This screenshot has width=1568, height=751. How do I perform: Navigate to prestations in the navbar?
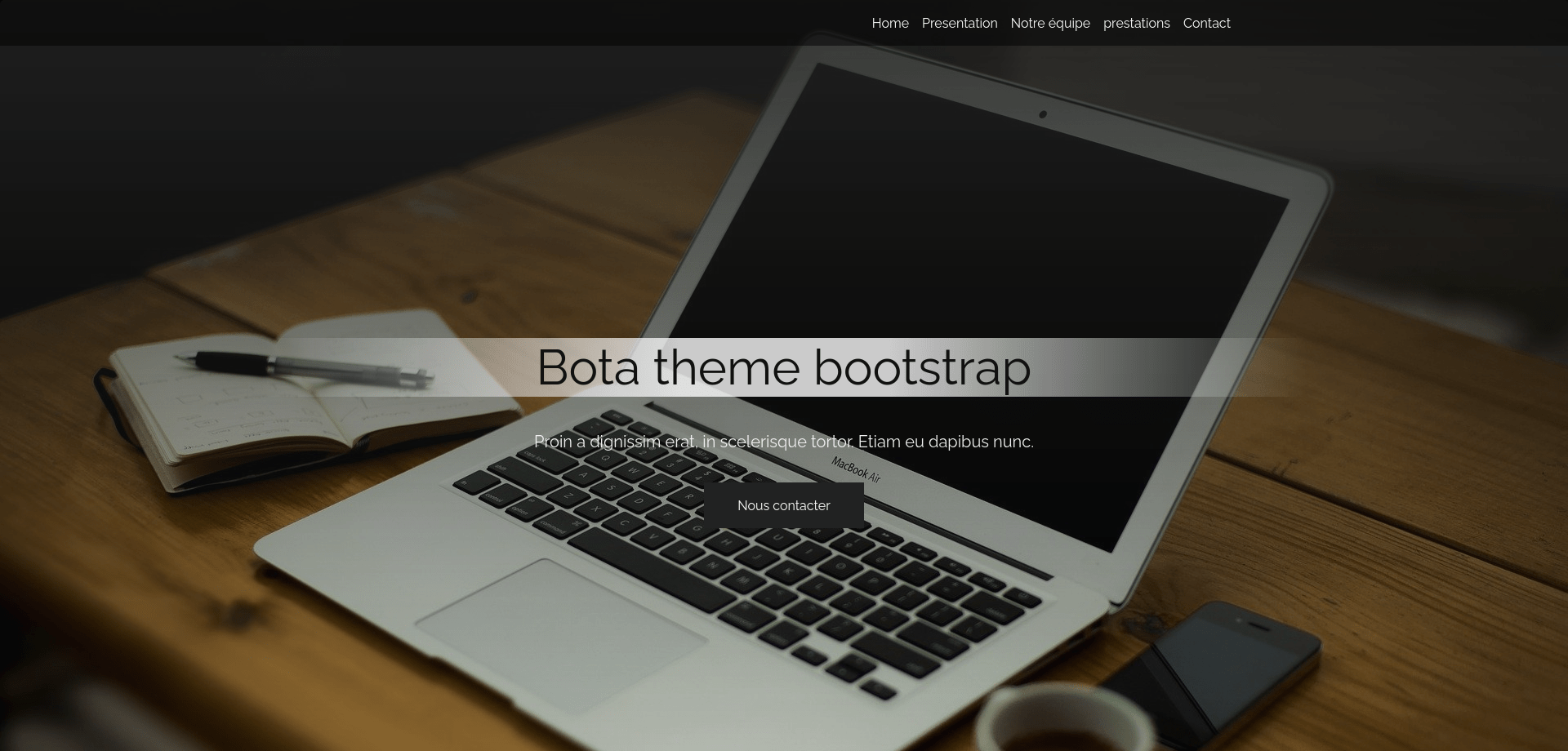click(1136, 23)
